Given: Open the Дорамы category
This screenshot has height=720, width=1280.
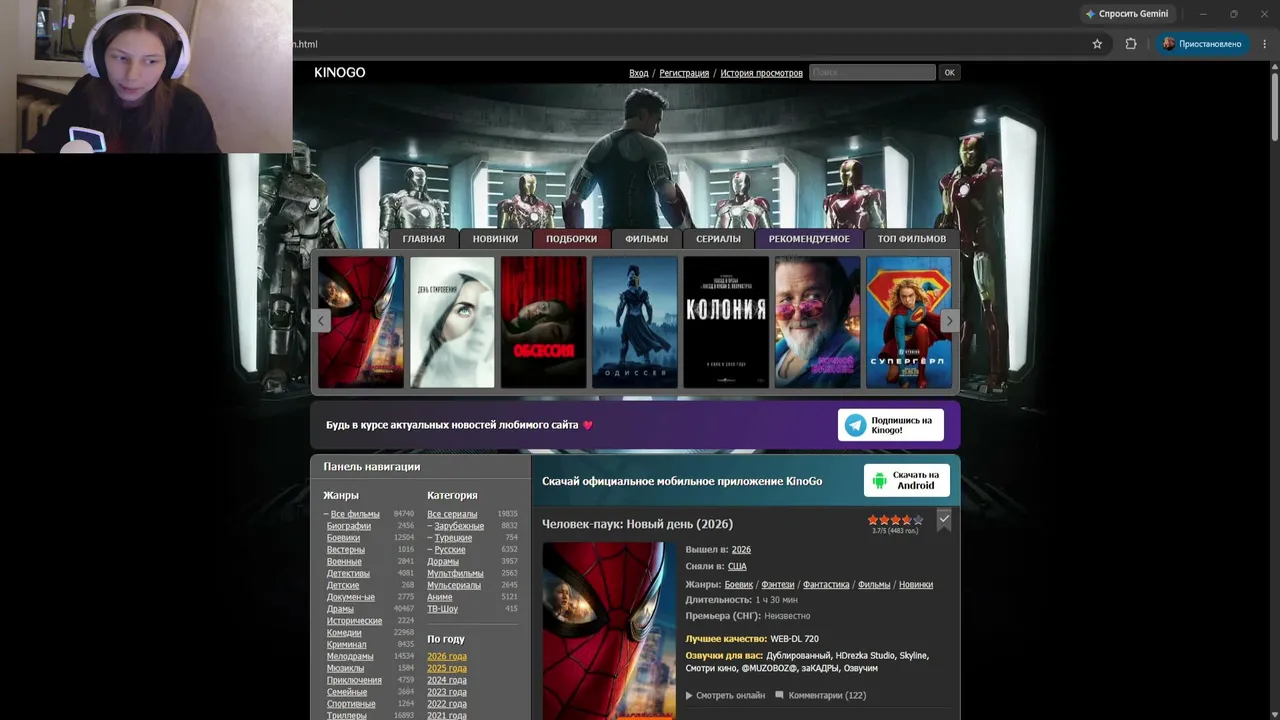Looking at the screenshot, I should (443, 562).
